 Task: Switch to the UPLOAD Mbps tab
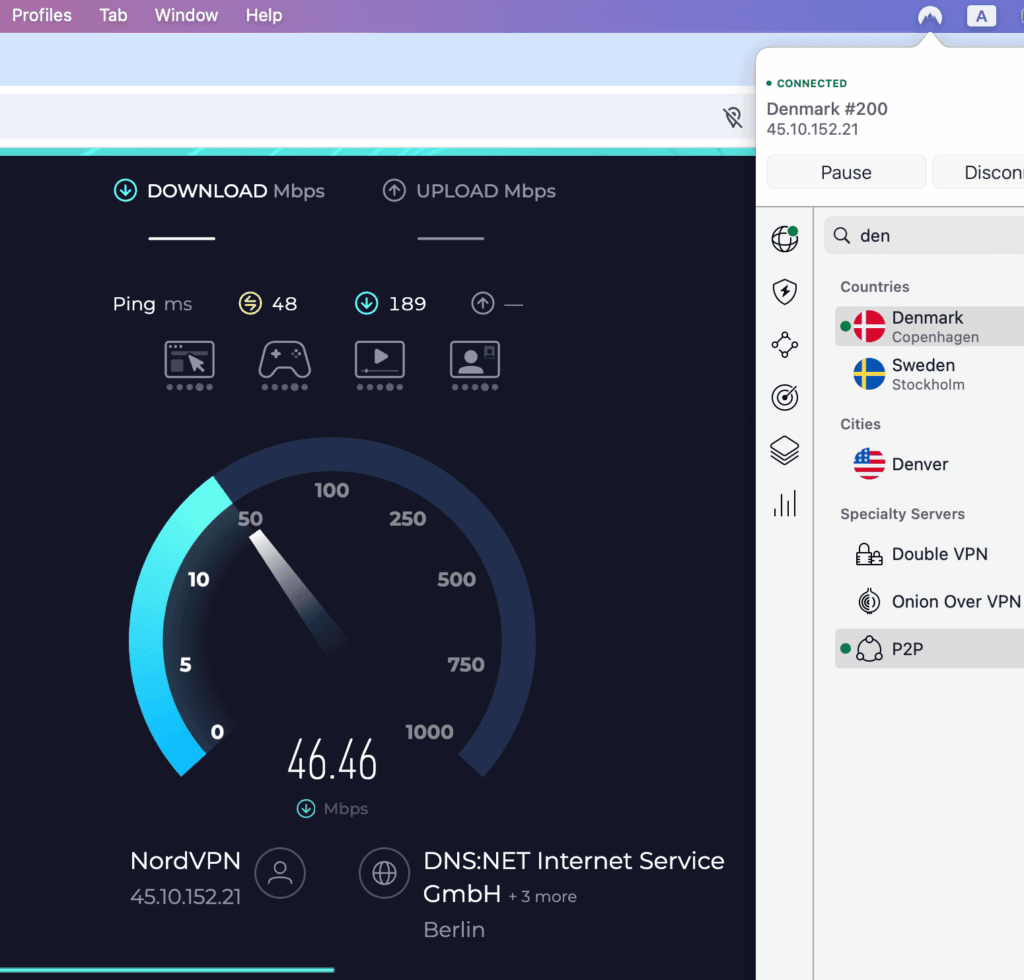470,191
